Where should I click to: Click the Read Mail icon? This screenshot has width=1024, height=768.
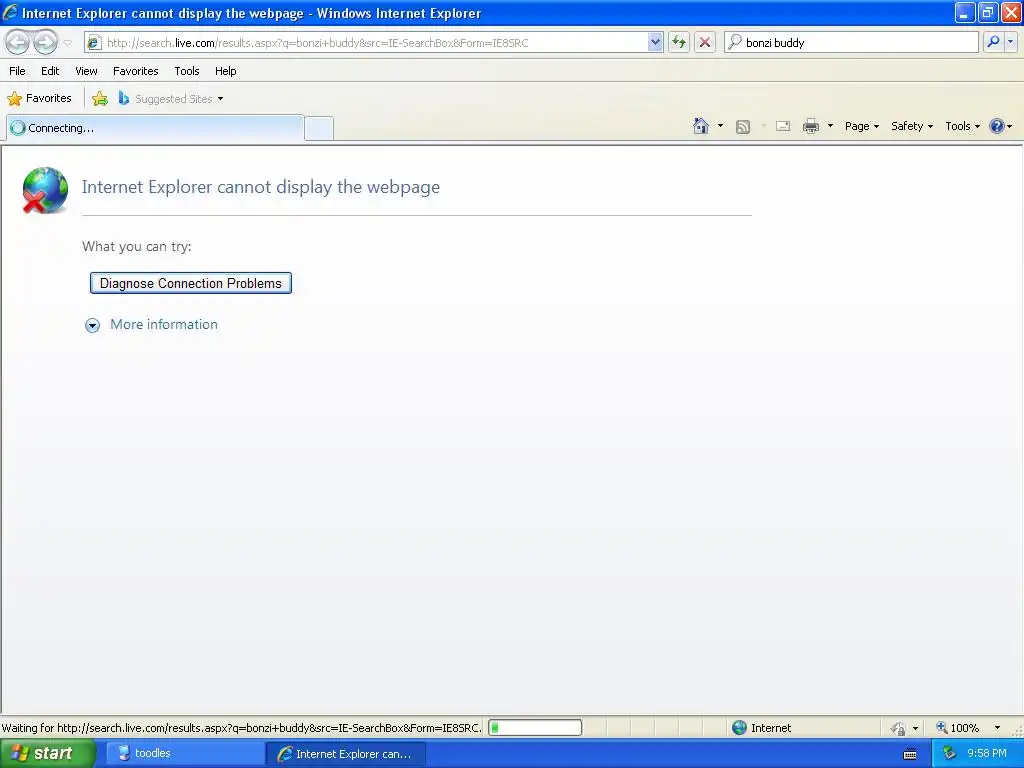pyautogui.click(x=783, y=126)
